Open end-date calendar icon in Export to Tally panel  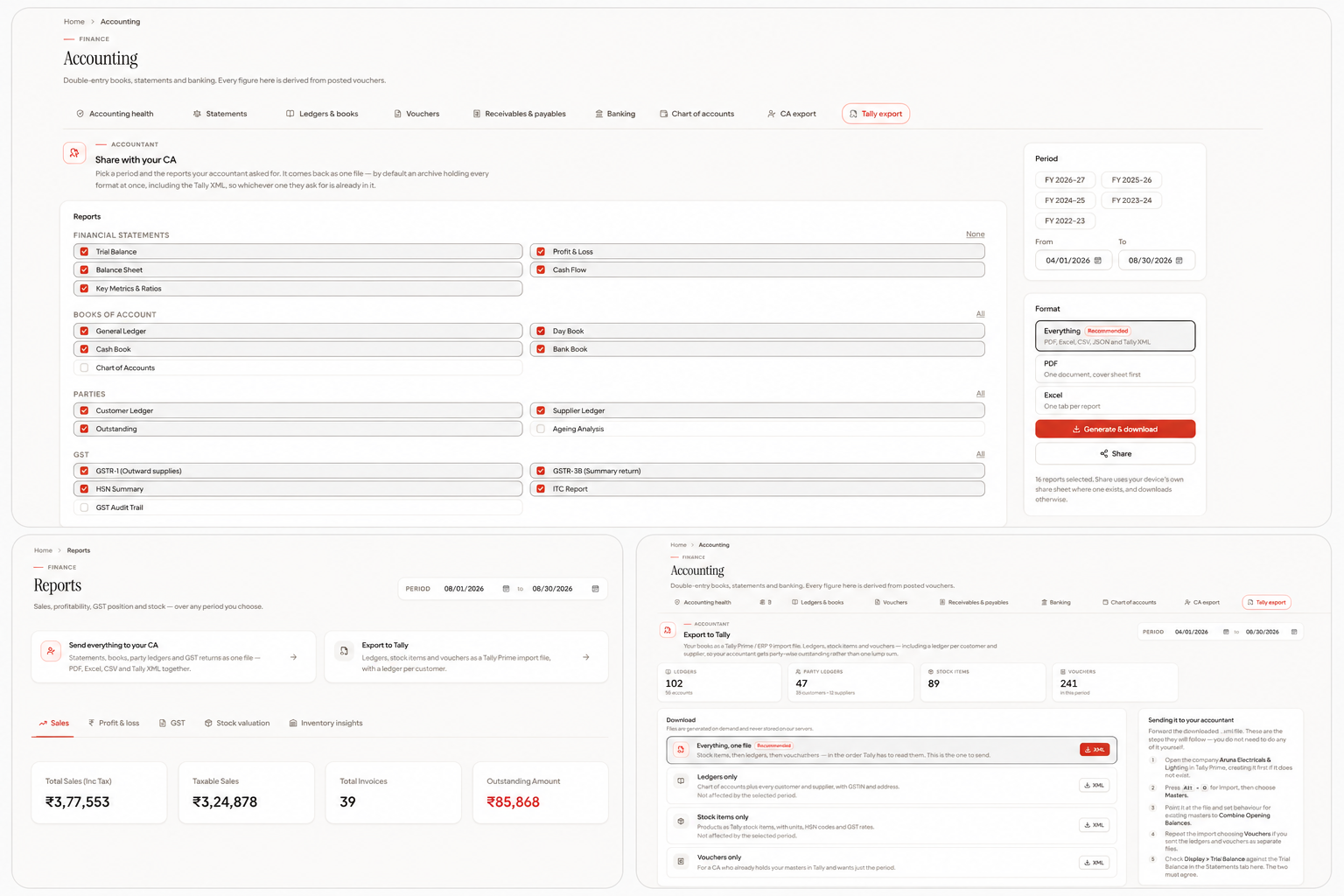(1294, 632)
